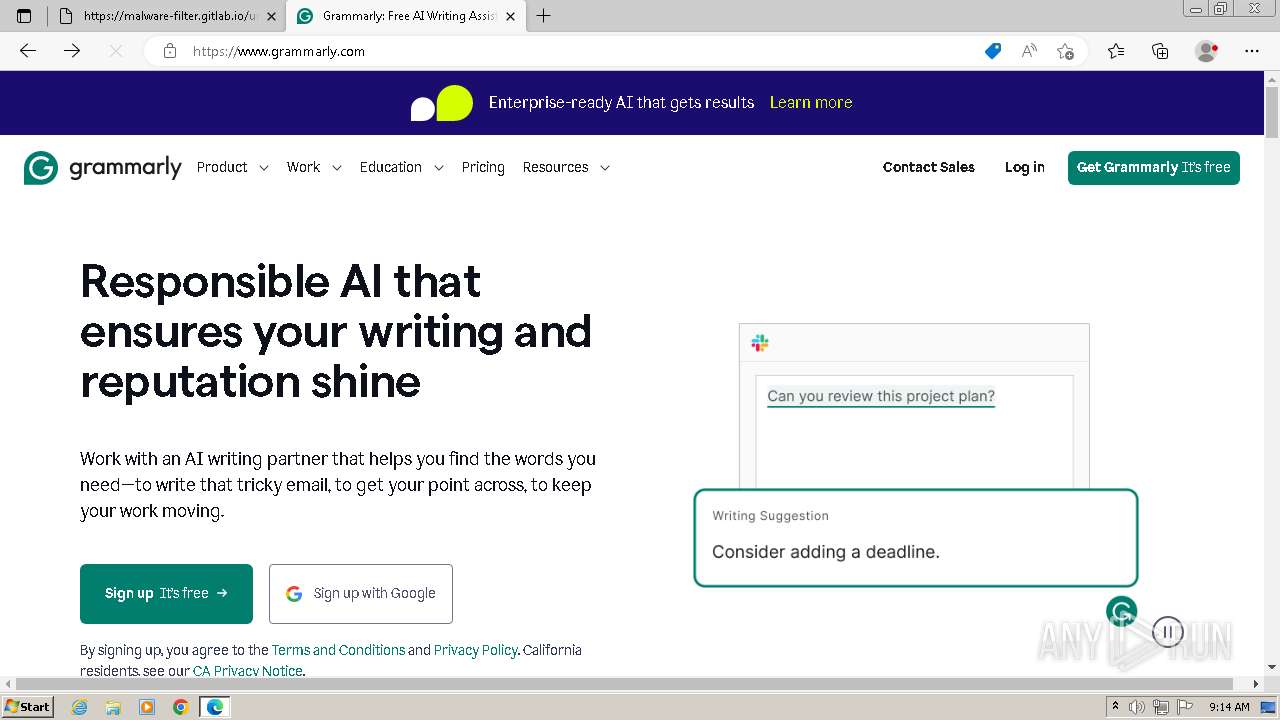Click the volume icon in system tray
1280x720 pixels.
coord(1138,707)
